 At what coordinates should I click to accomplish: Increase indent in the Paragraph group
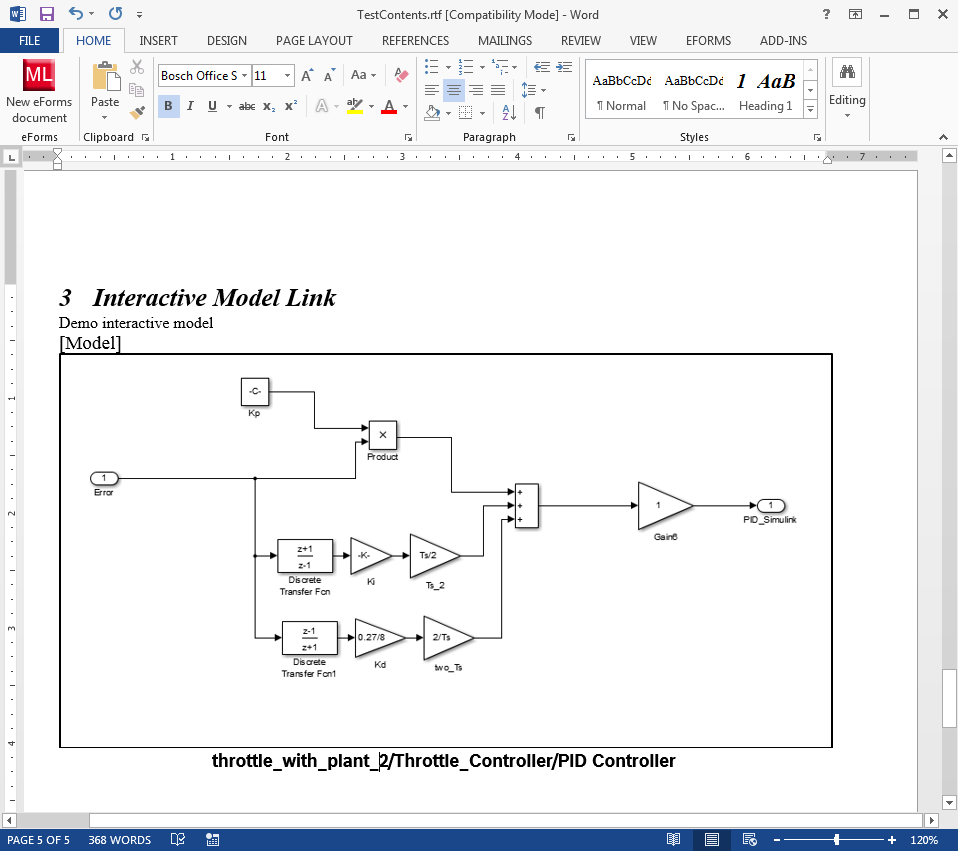coord(564,68)
